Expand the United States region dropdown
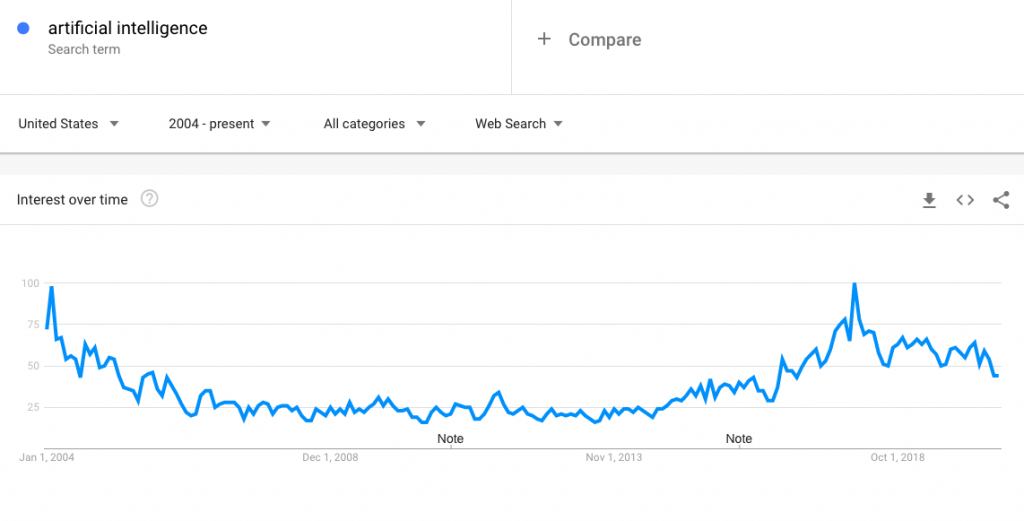 tap(69, 123)
